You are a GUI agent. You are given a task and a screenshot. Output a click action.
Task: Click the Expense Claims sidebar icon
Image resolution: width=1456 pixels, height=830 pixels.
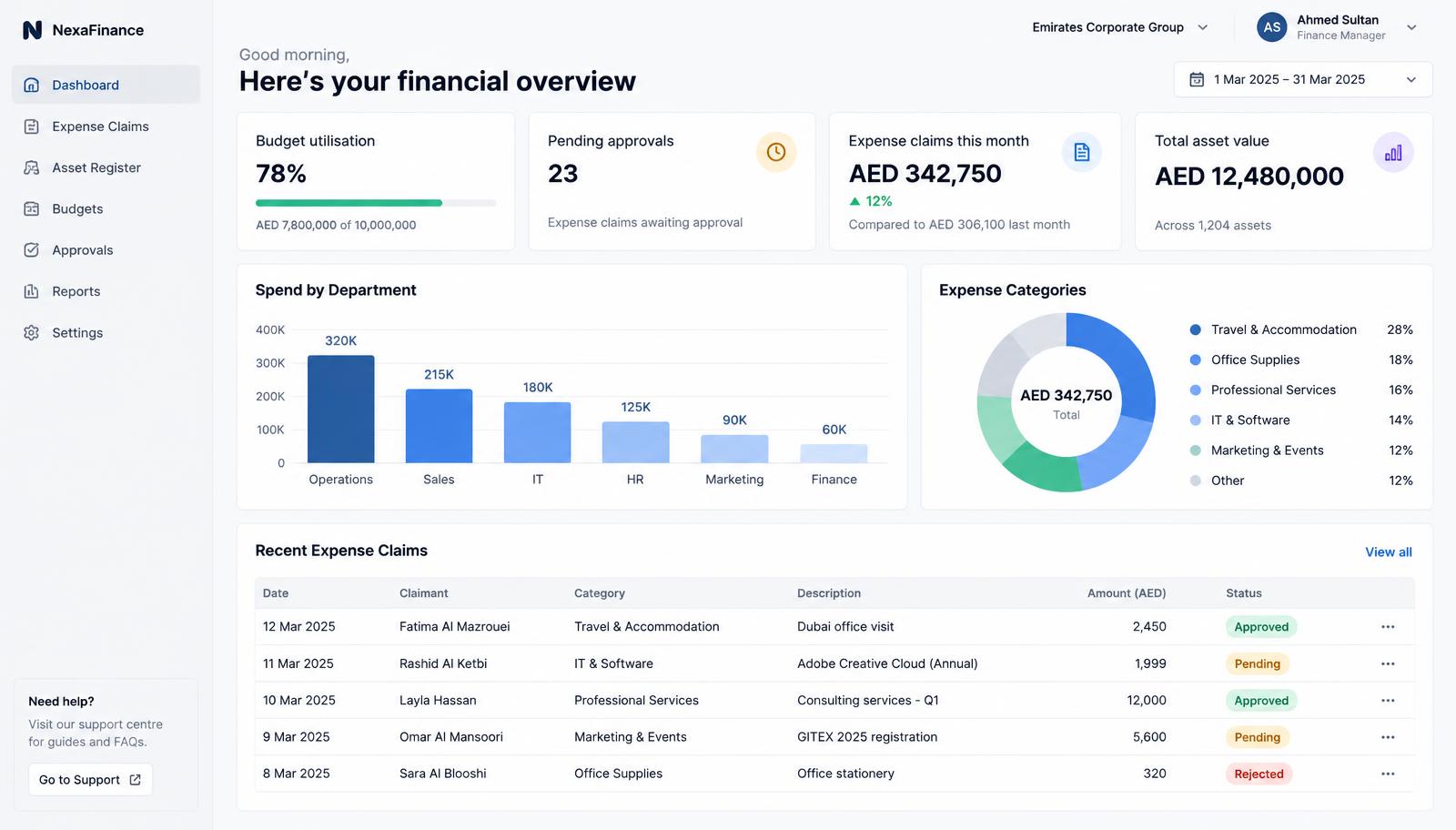coord(31,127)
